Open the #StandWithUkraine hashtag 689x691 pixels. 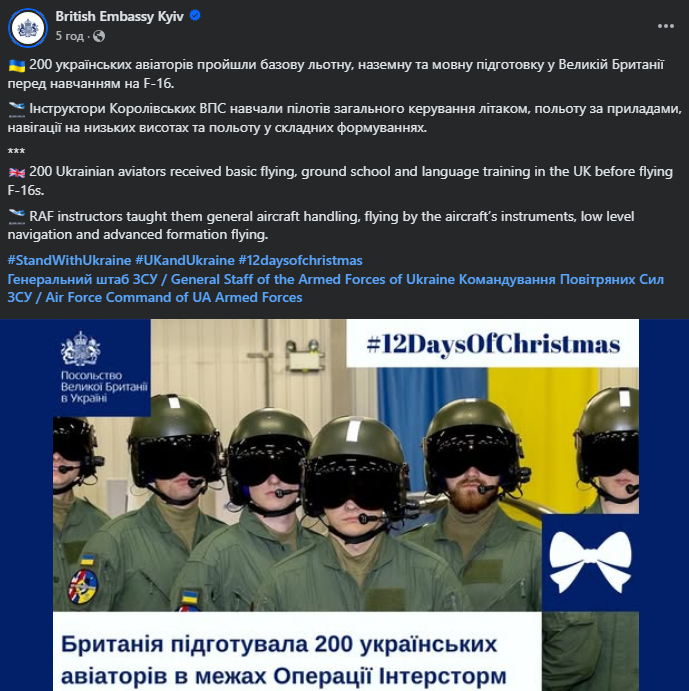coord(69,260)
